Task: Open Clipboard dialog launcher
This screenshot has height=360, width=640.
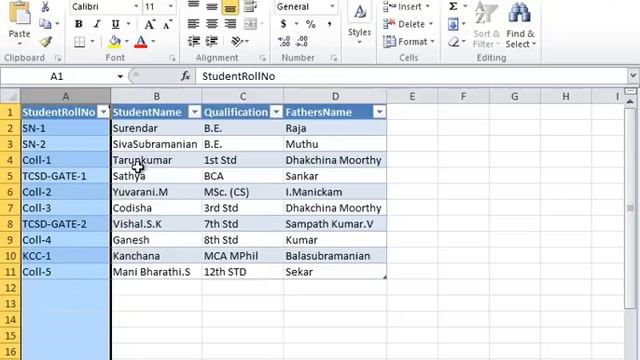Action: coord(58,59)
